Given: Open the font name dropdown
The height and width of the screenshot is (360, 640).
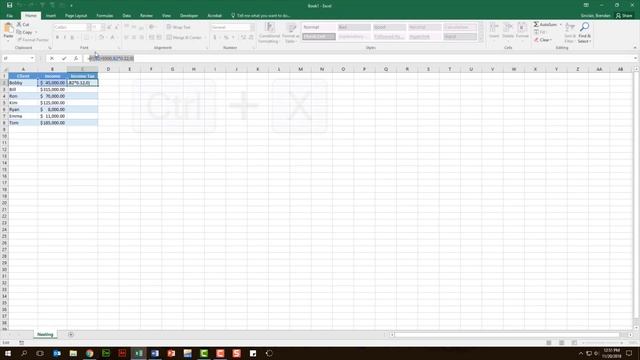Looking at the screenshot, I should click(89, 27).
